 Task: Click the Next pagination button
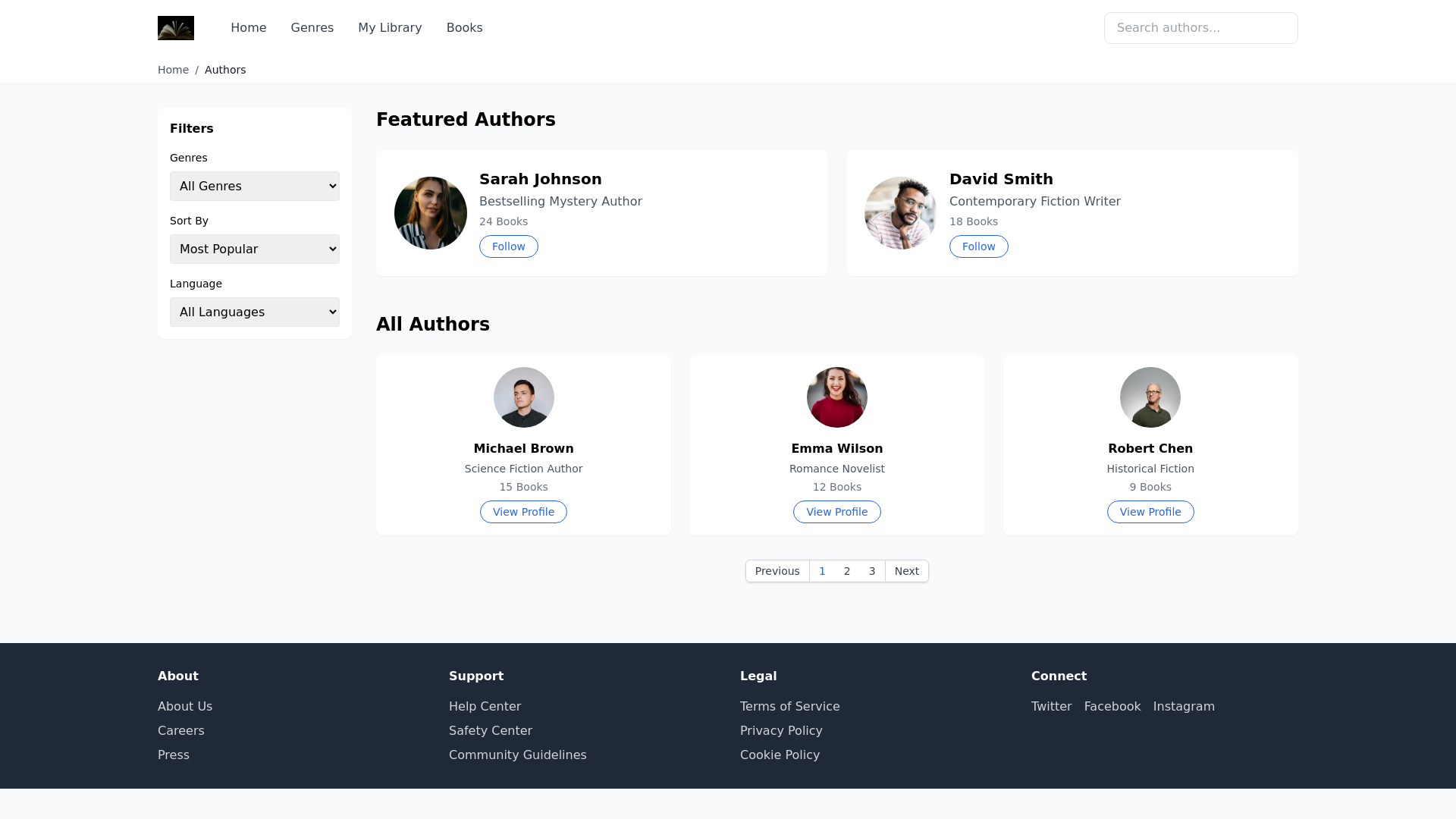(x=906, y=571)
